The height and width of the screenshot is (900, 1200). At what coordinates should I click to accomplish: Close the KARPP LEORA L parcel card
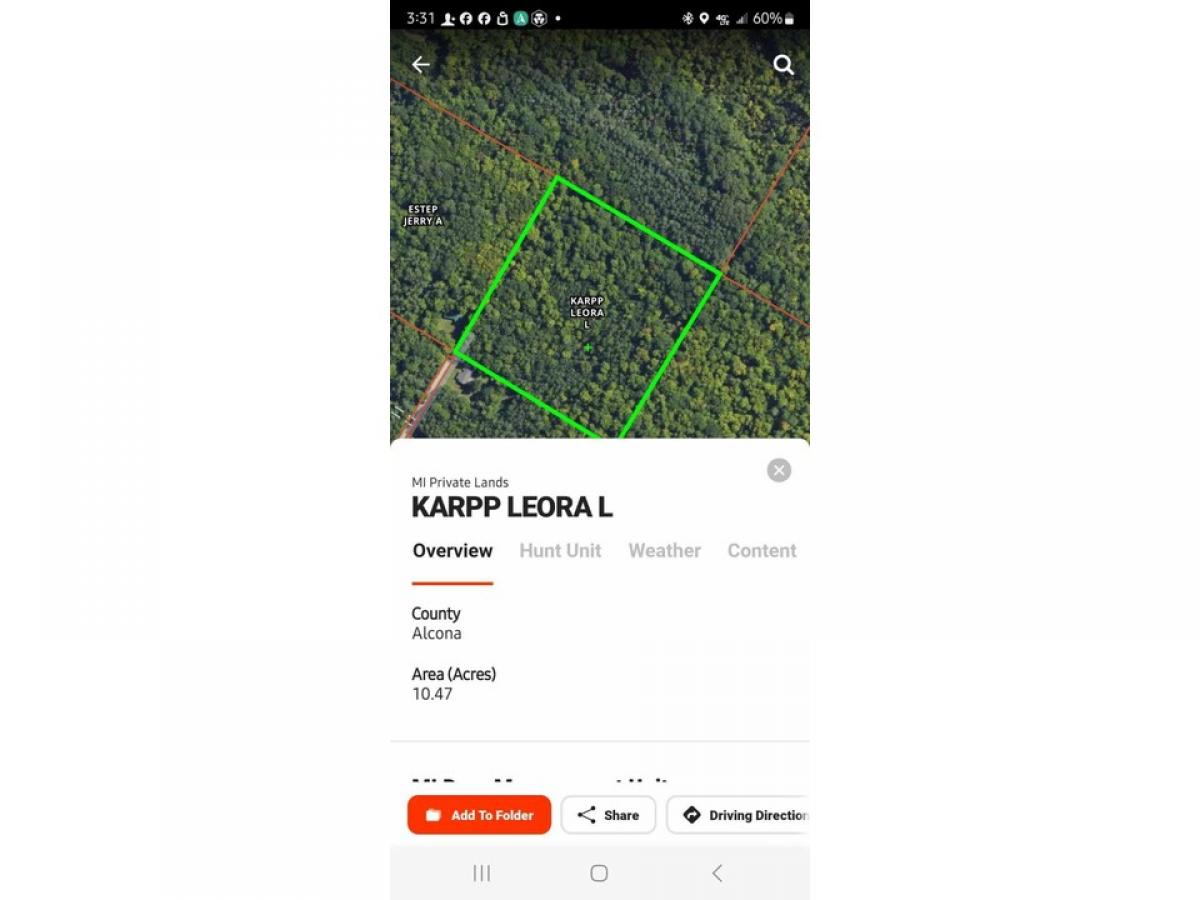(x=779, y=470)
